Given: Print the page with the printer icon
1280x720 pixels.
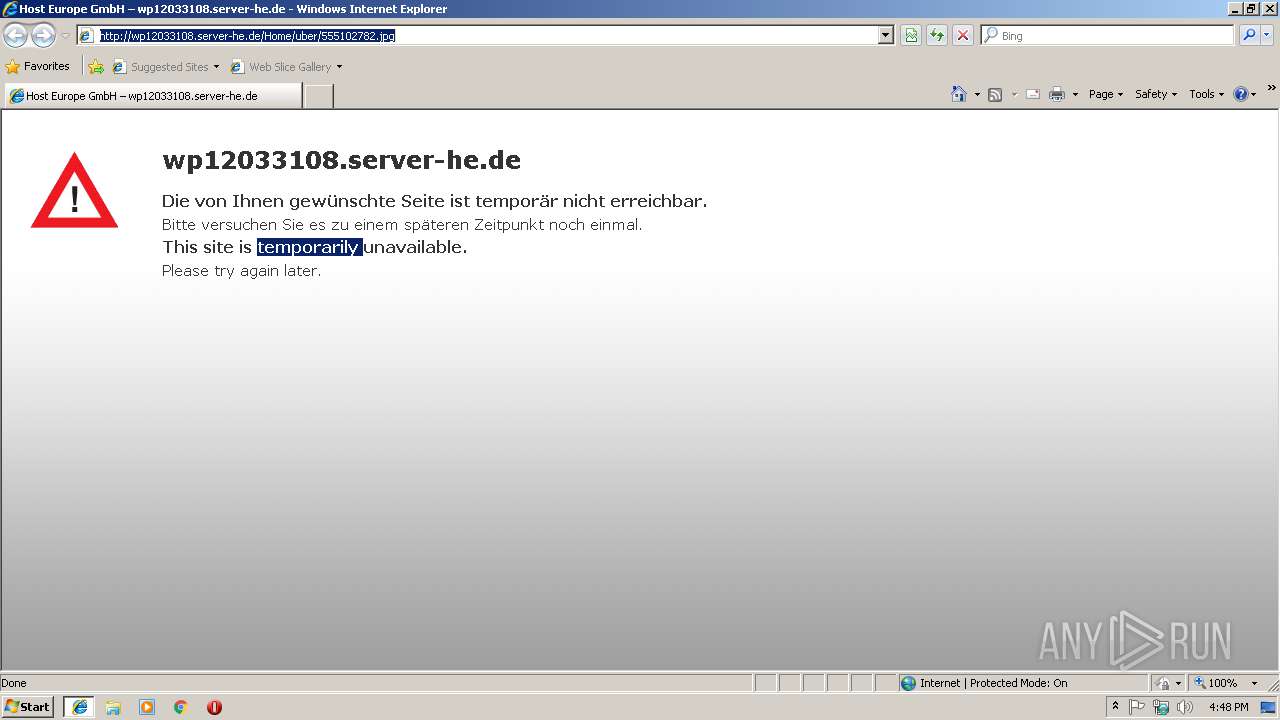Looking at the screenshot, I should [x=1057, y=94].
